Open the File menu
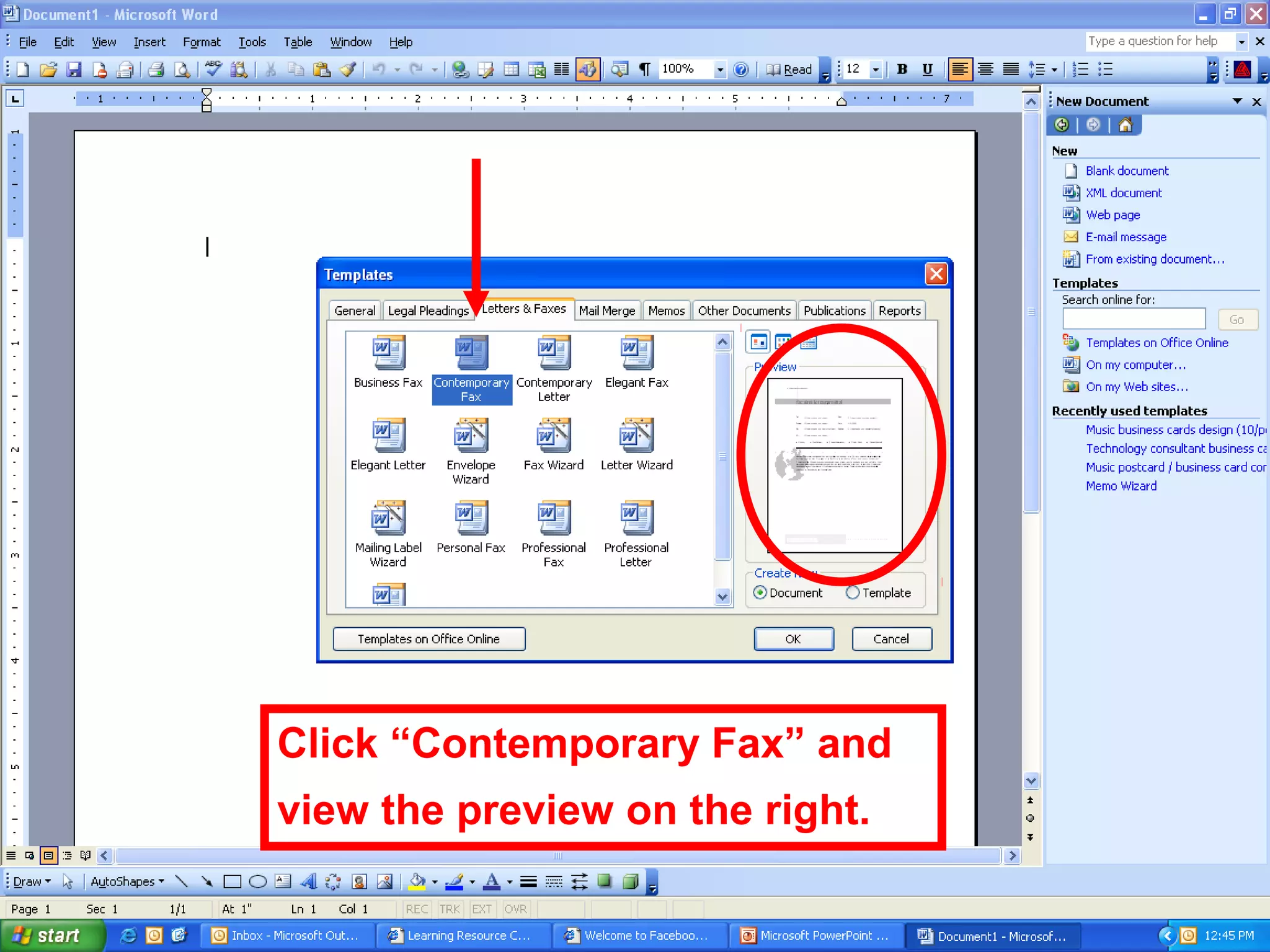 [x=28, y=42]
